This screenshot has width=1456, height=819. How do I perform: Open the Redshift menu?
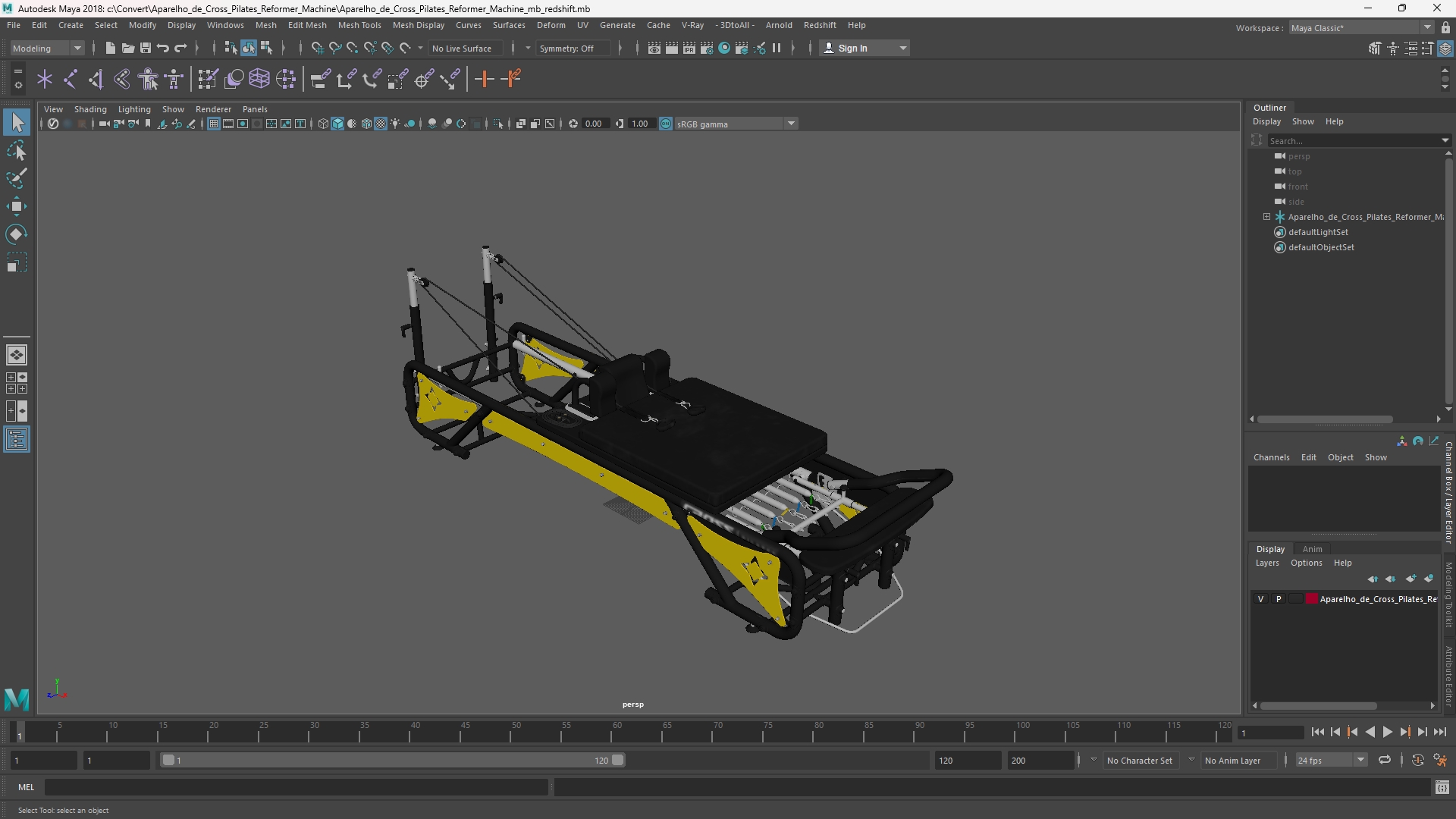[820, 25]
